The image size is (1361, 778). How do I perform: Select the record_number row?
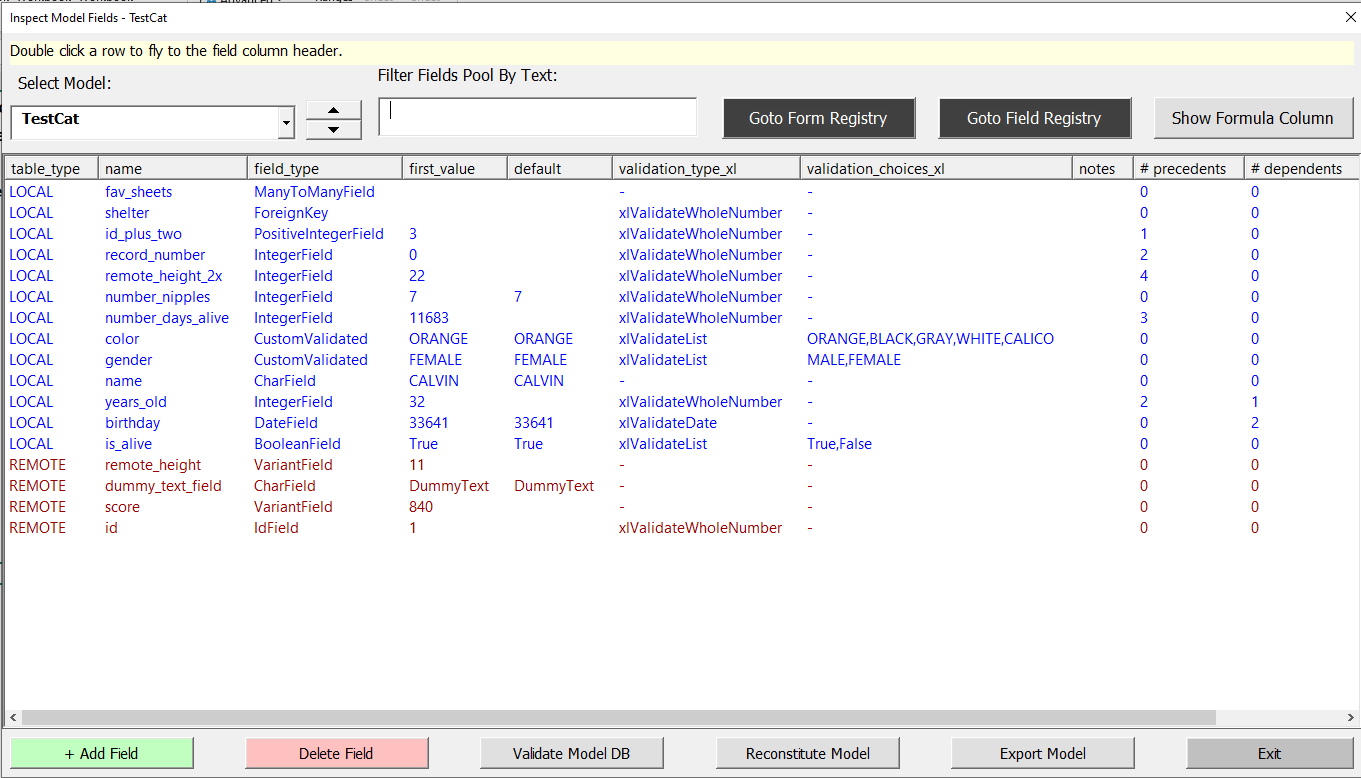click(x=680, y=255)
